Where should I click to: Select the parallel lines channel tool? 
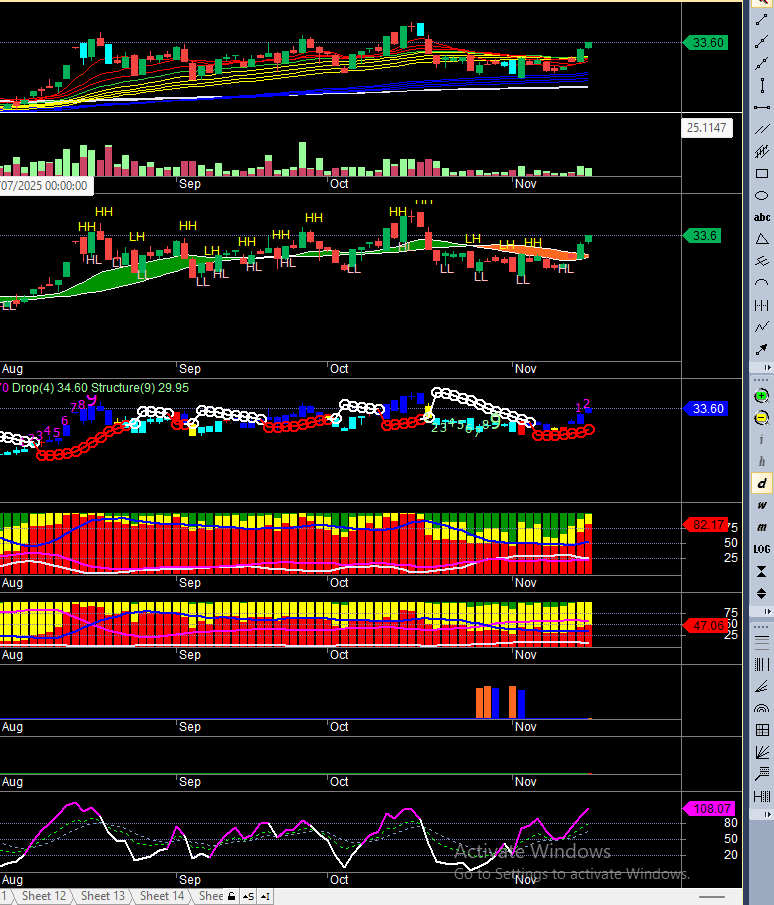(x=762, y=129)
